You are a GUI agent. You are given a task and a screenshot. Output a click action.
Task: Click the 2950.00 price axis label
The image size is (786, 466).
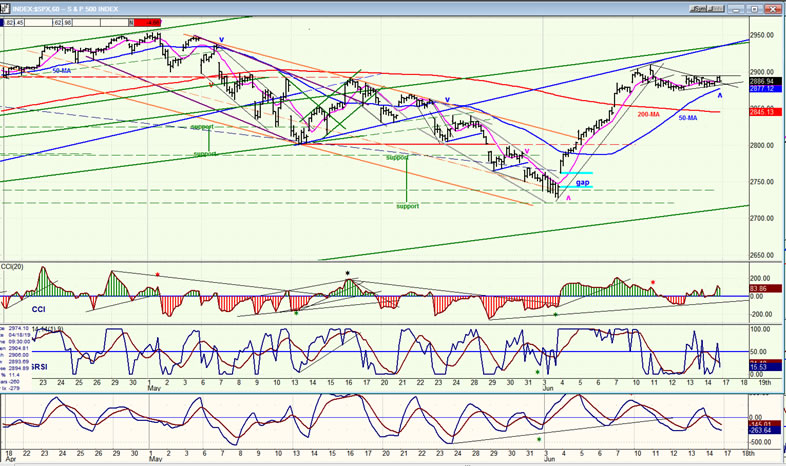click(x=764, y=36)
